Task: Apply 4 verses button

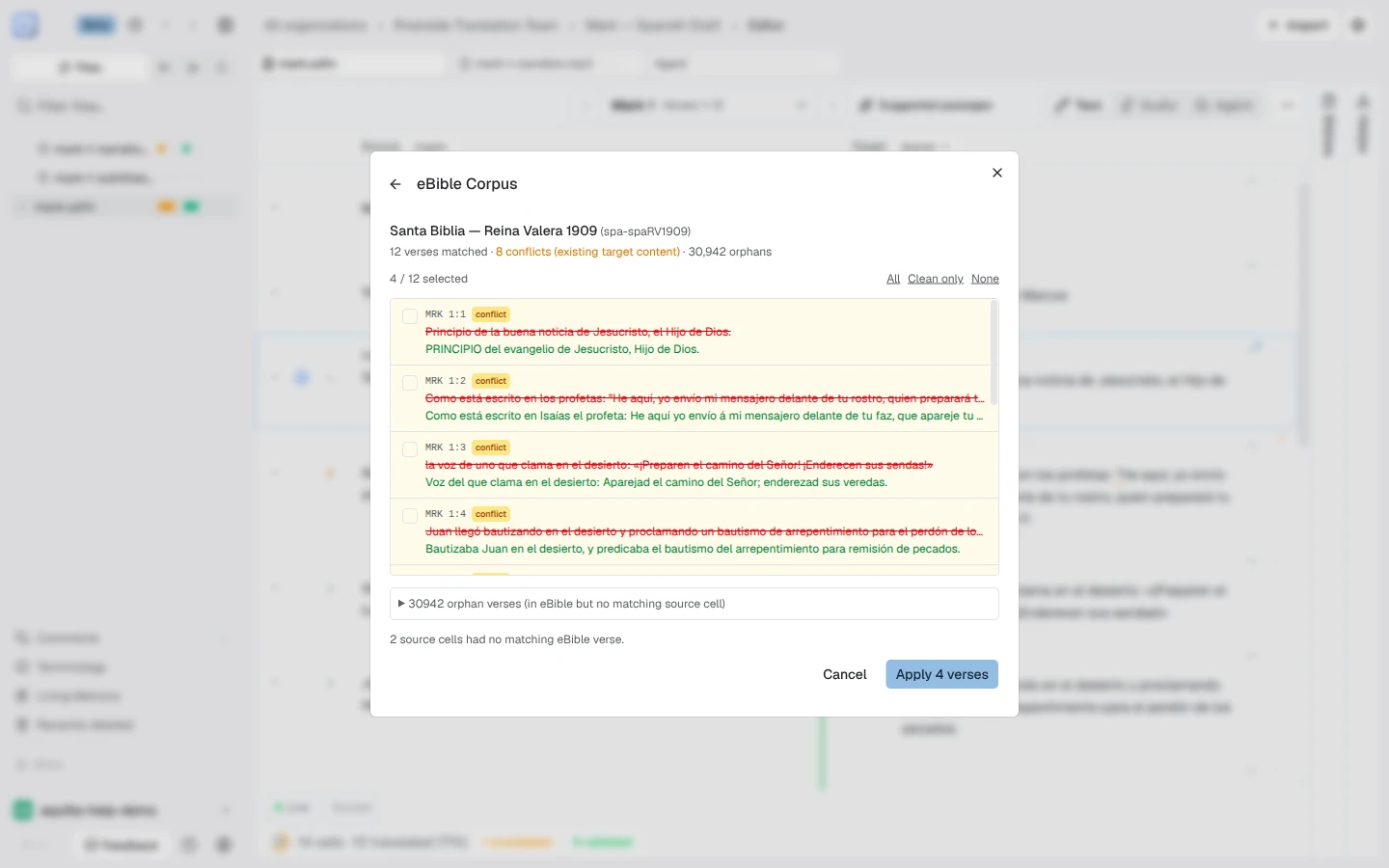Action: click(x=941, y=674)
